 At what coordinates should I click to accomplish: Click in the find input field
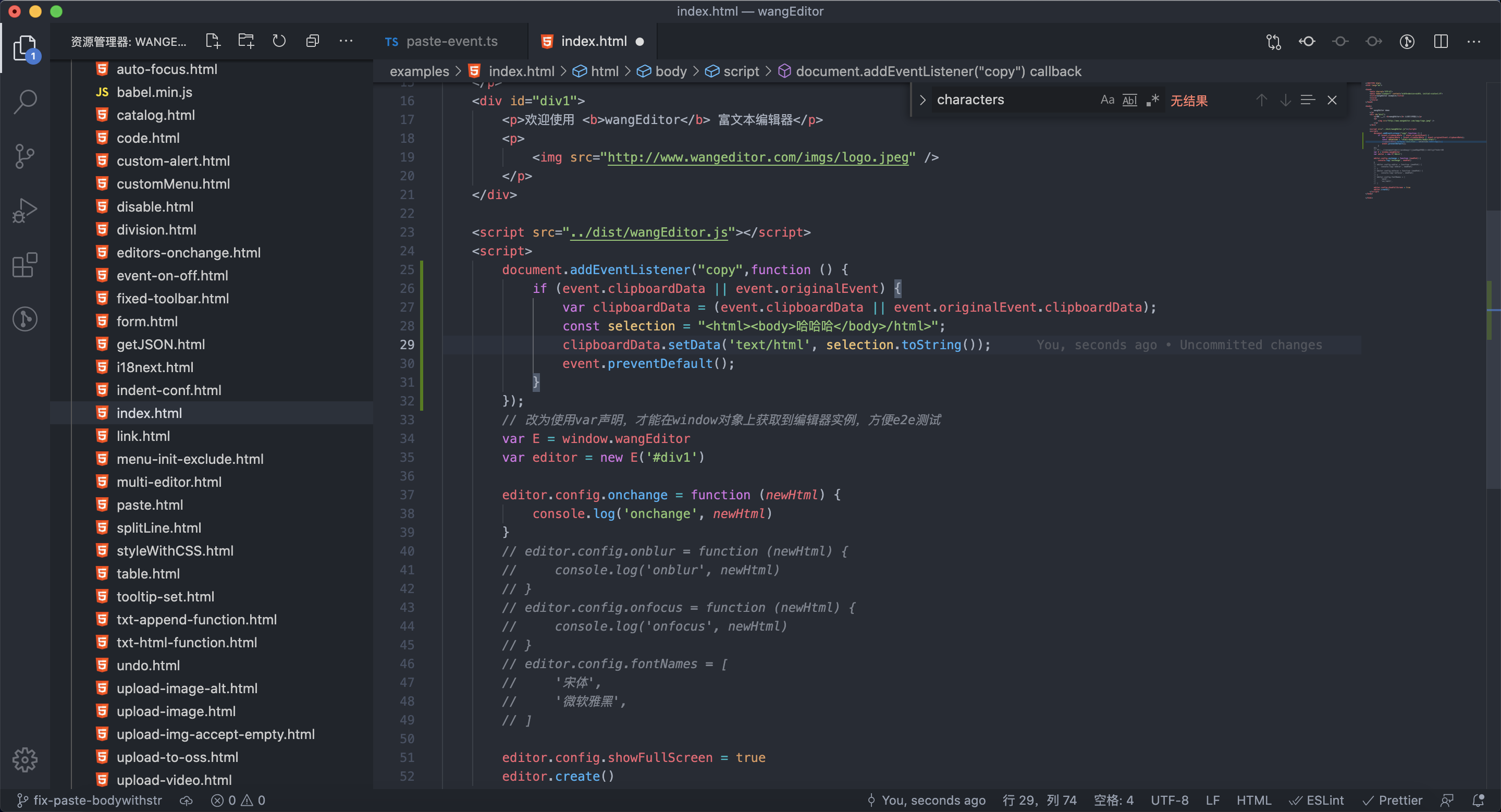1014,100
